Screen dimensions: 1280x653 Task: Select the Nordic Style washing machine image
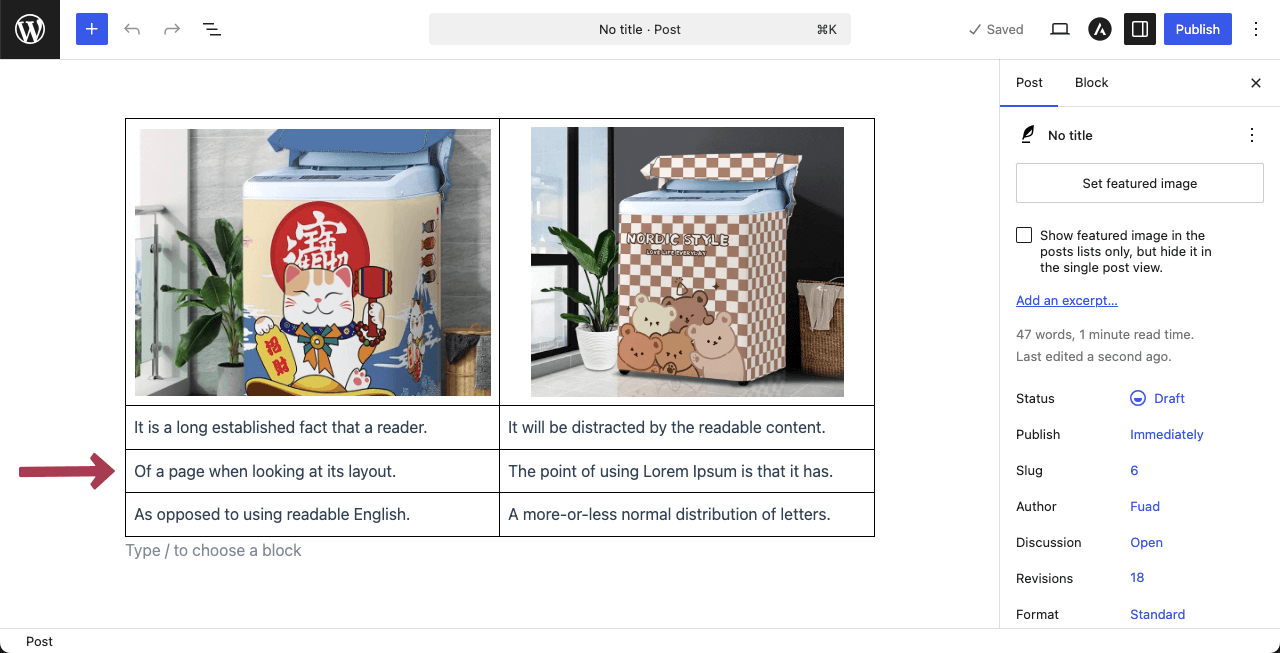[x=687, y=262]
